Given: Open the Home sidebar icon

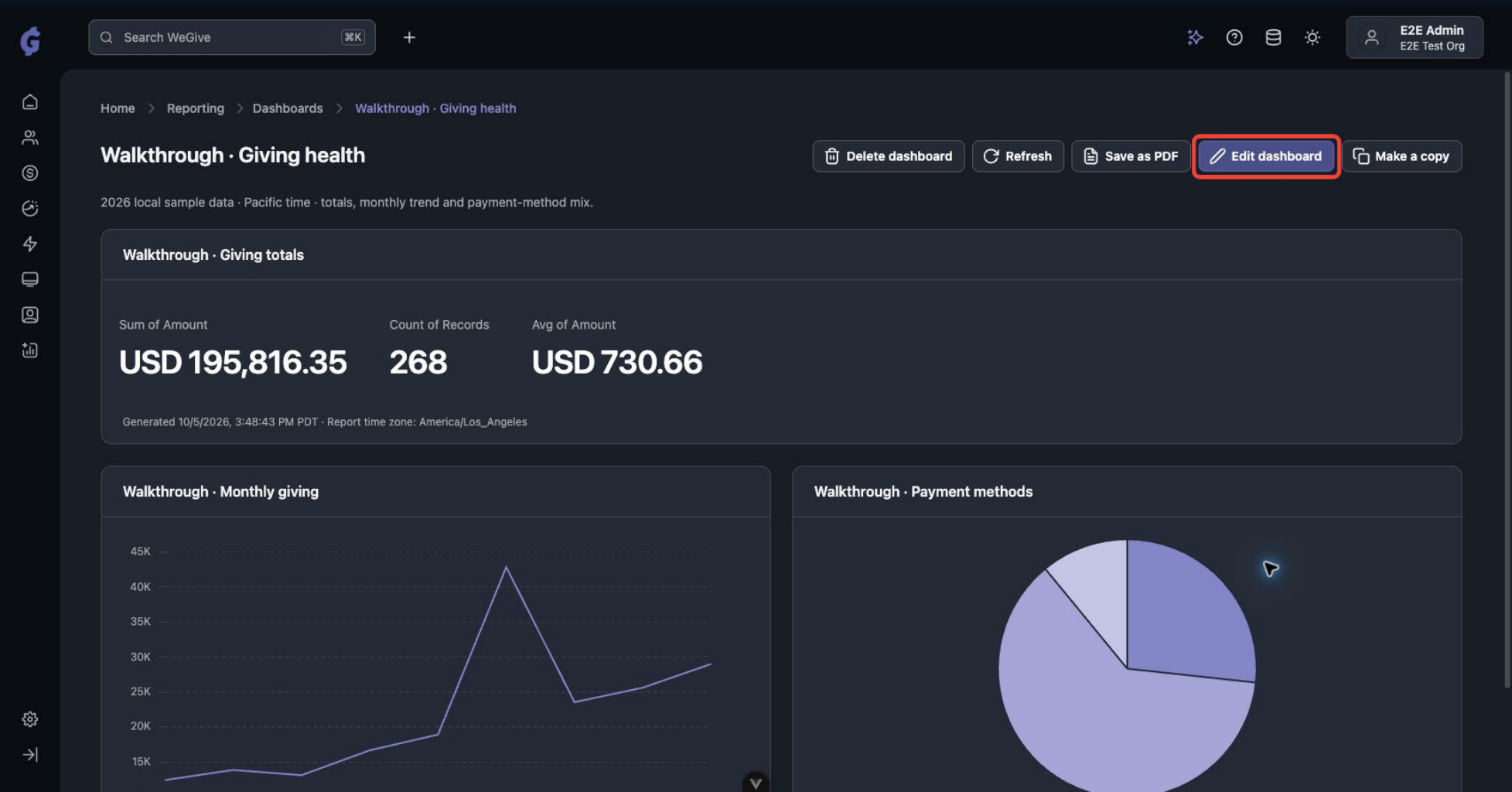Looking at the screenshot, I should [30, 102].
